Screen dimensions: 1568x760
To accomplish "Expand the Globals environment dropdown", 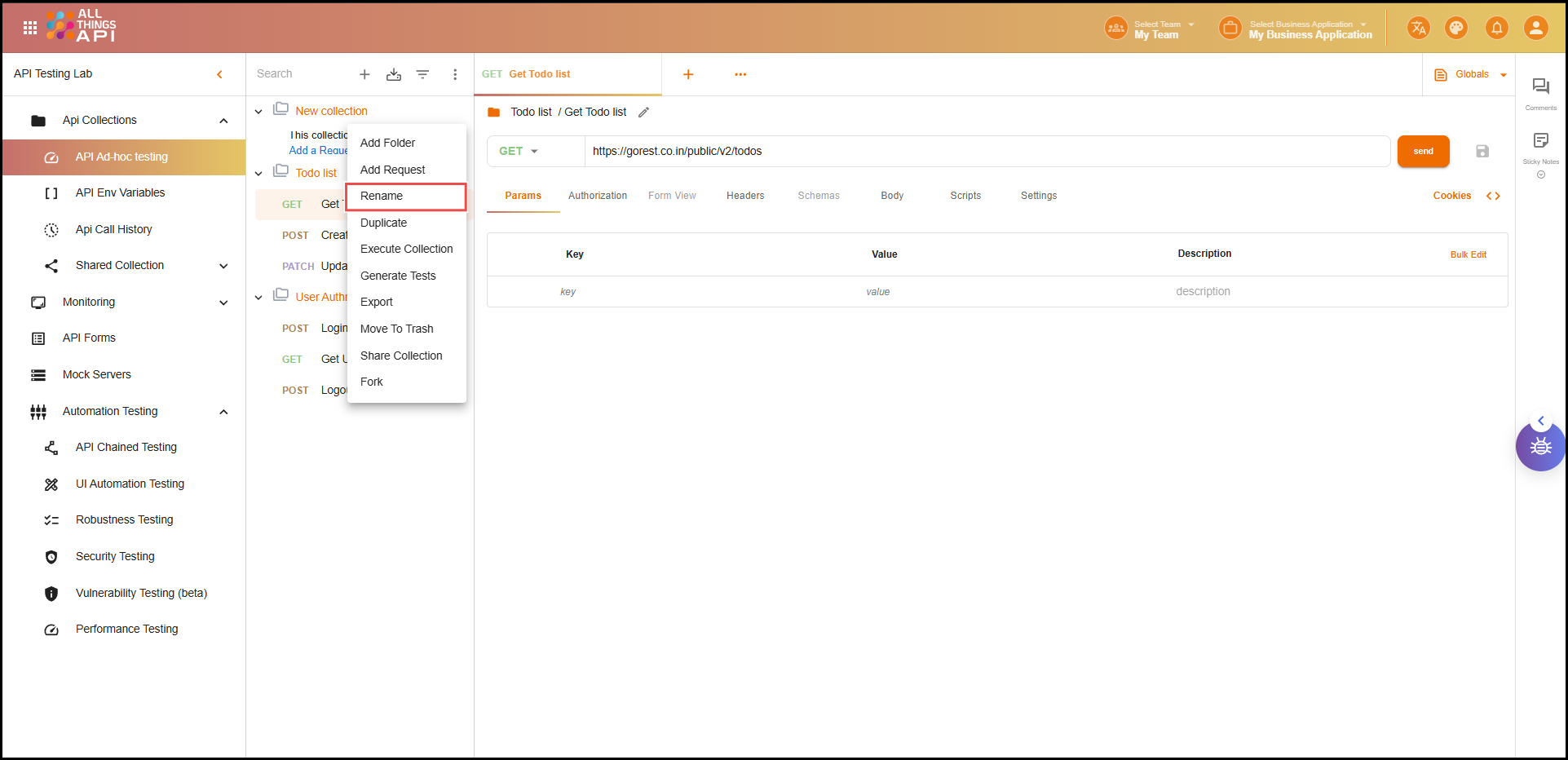I will click(x=1471, y=74).
